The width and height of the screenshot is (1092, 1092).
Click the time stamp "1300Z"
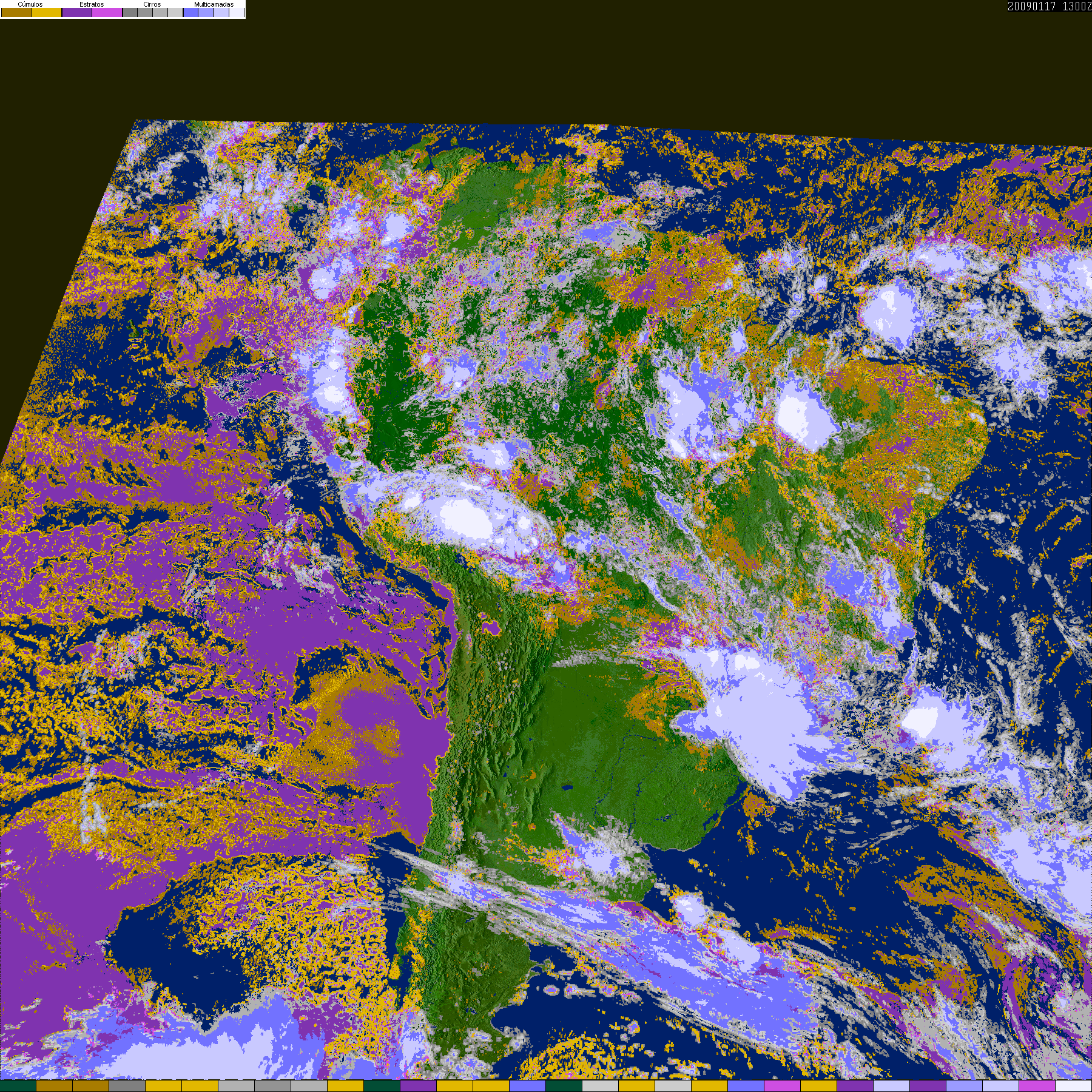1077,6
